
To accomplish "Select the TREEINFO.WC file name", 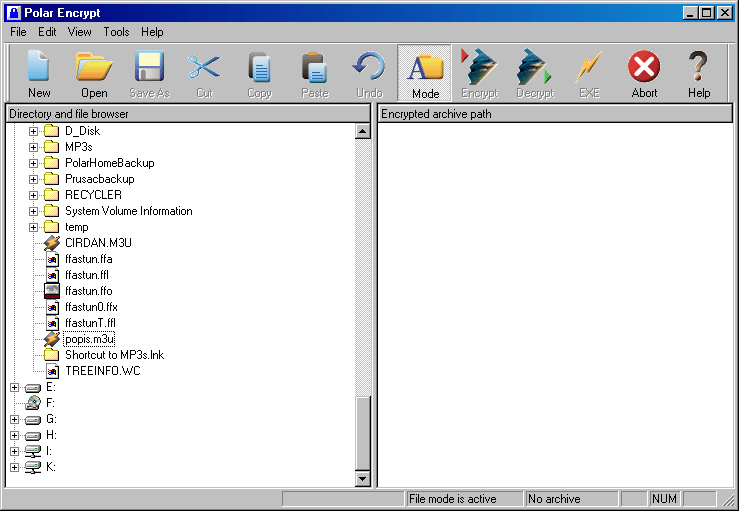I will 103,371.
